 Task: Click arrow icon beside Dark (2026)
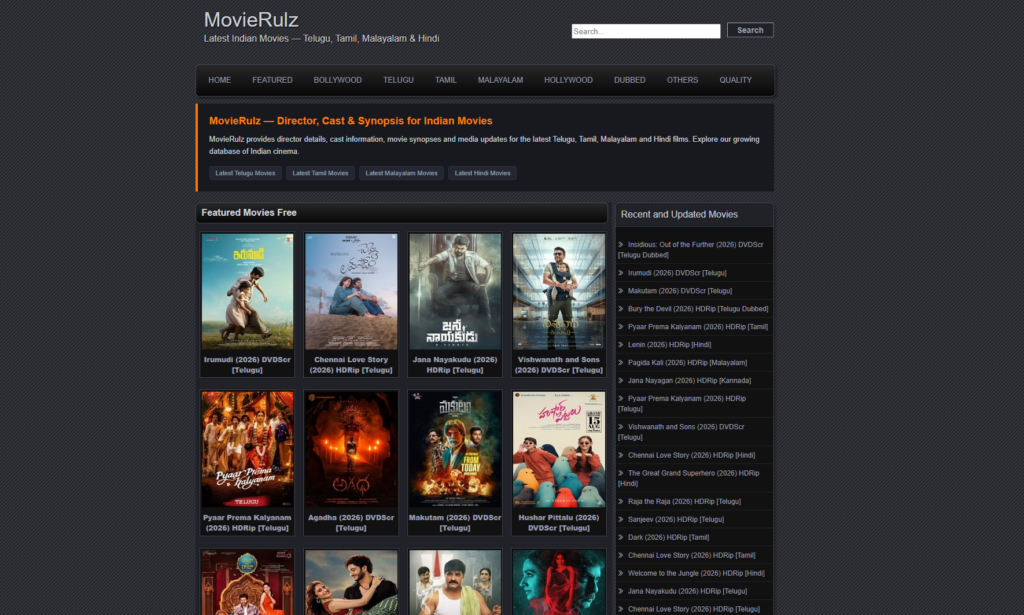pos(621,538)
